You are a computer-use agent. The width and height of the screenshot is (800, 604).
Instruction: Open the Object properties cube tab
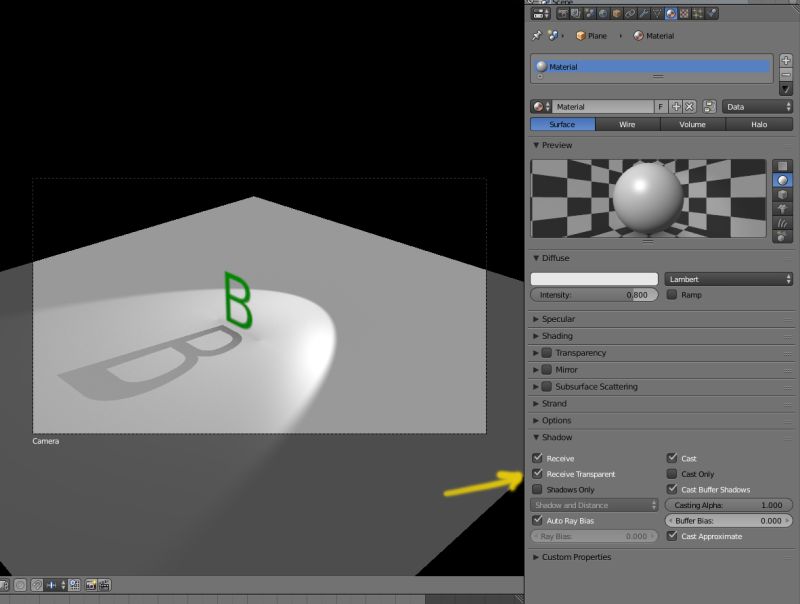[x=616, y=14]
